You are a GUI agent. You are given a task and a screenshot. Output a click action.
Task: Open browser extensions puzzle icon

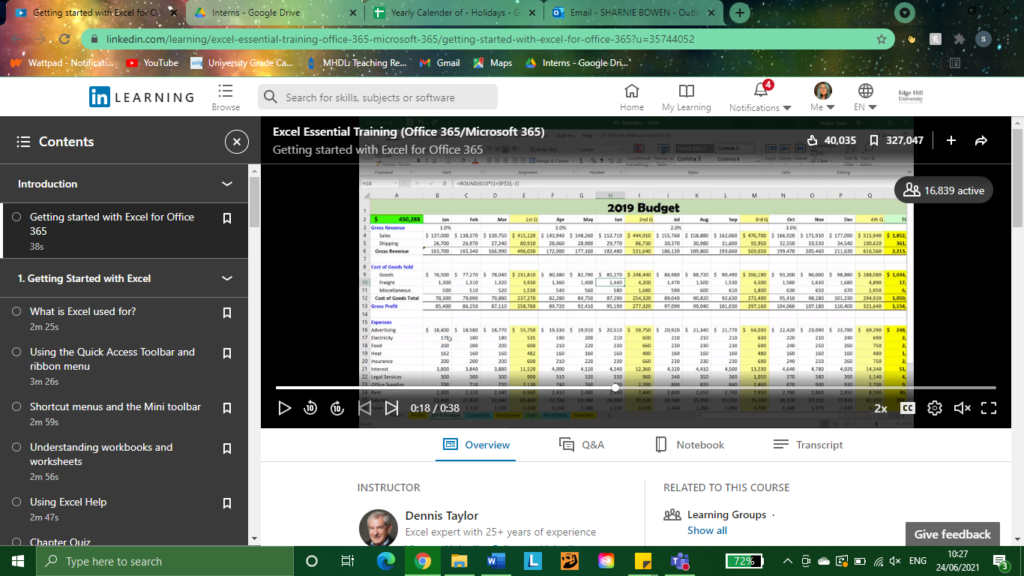point(959,39)
